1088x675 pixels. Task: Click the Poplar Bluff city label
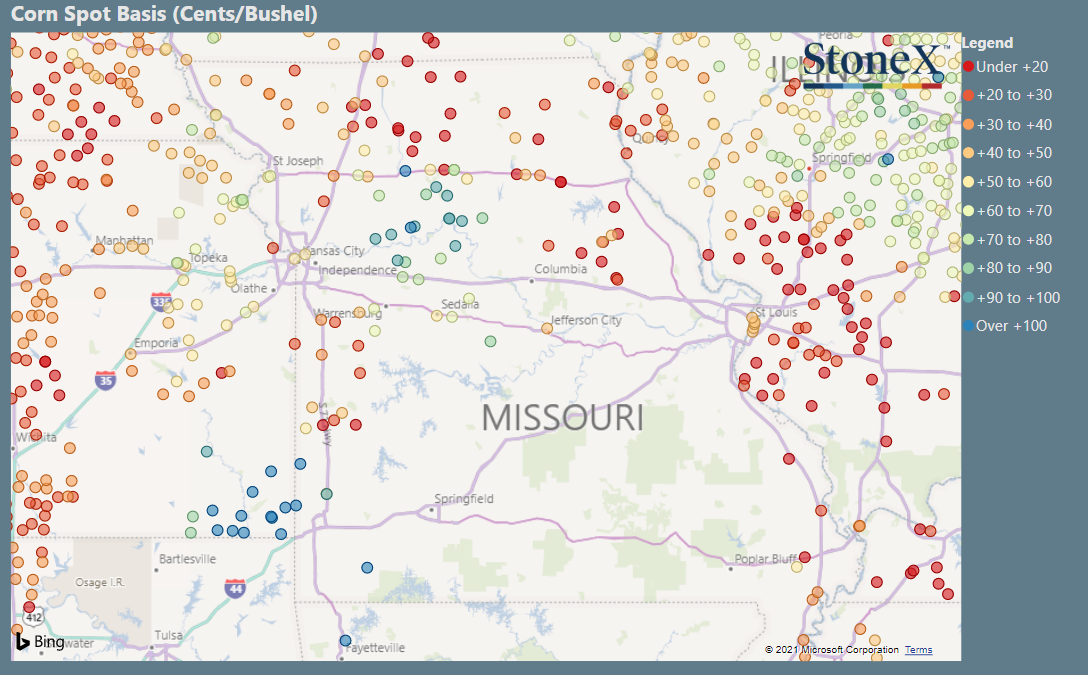click(x=765, y=559)
